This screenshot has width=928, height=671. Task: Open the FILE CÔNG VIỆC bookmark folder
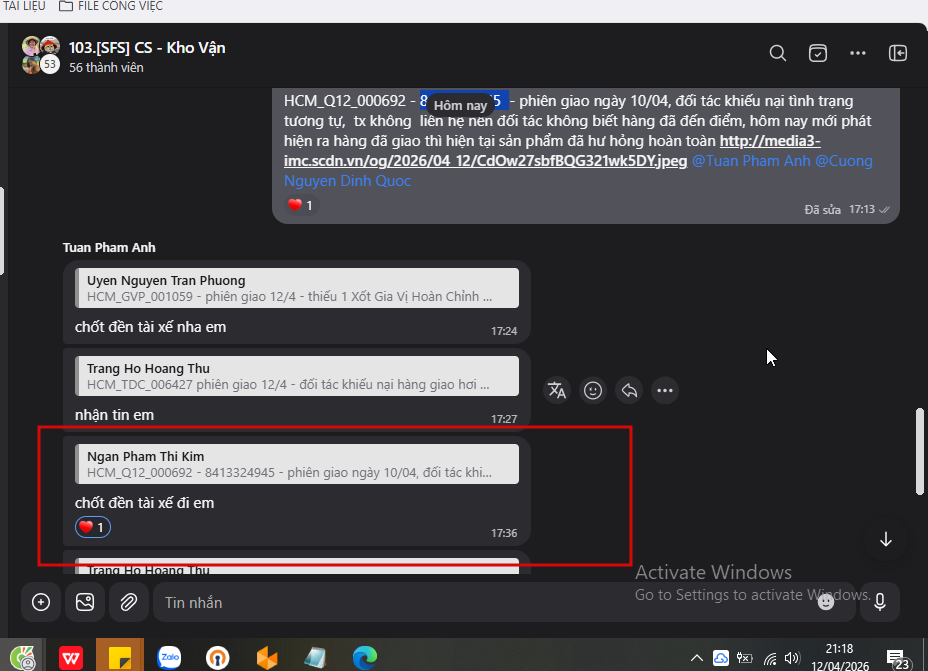click(111, 7)
